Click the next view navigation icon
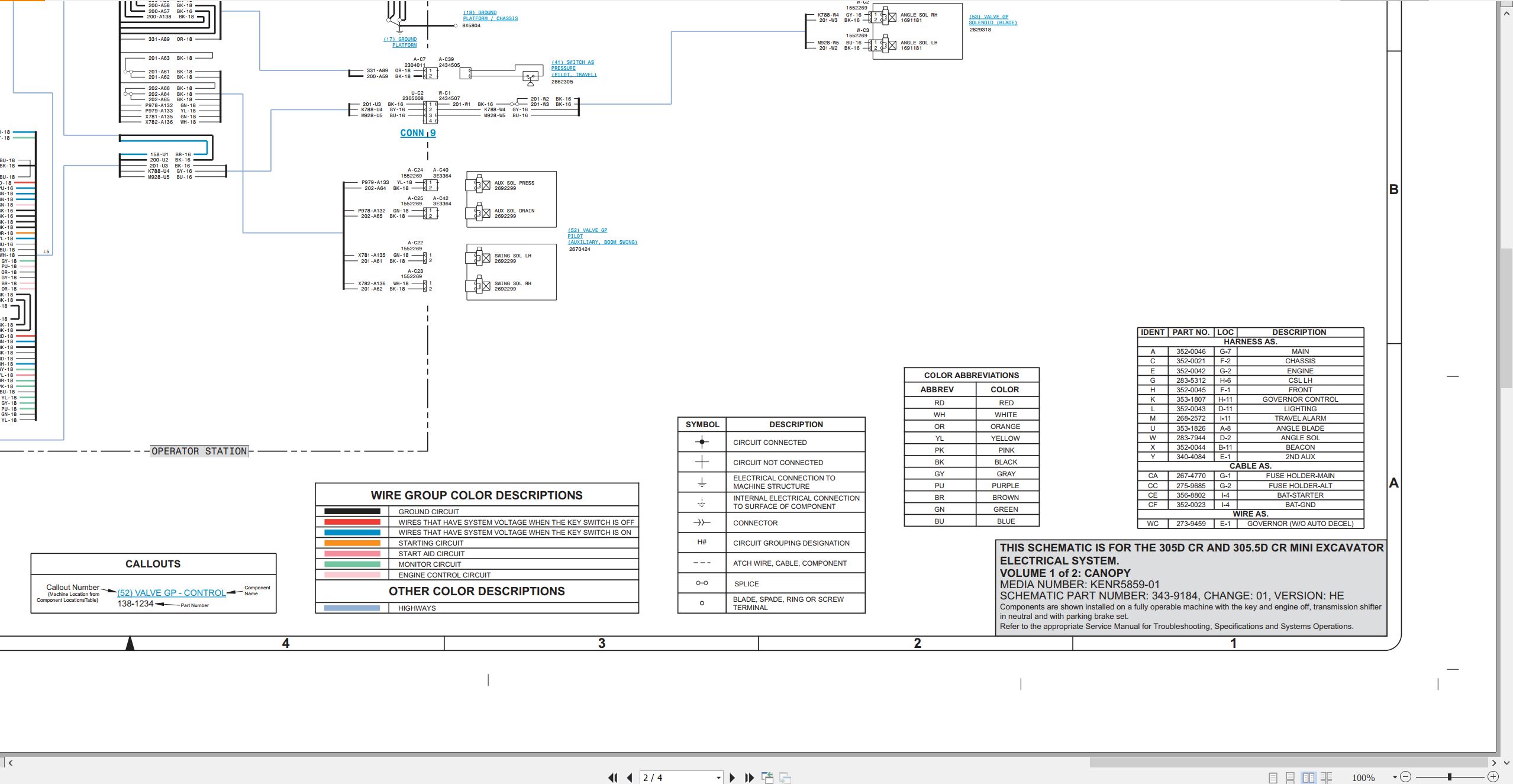 coord(785,777)
